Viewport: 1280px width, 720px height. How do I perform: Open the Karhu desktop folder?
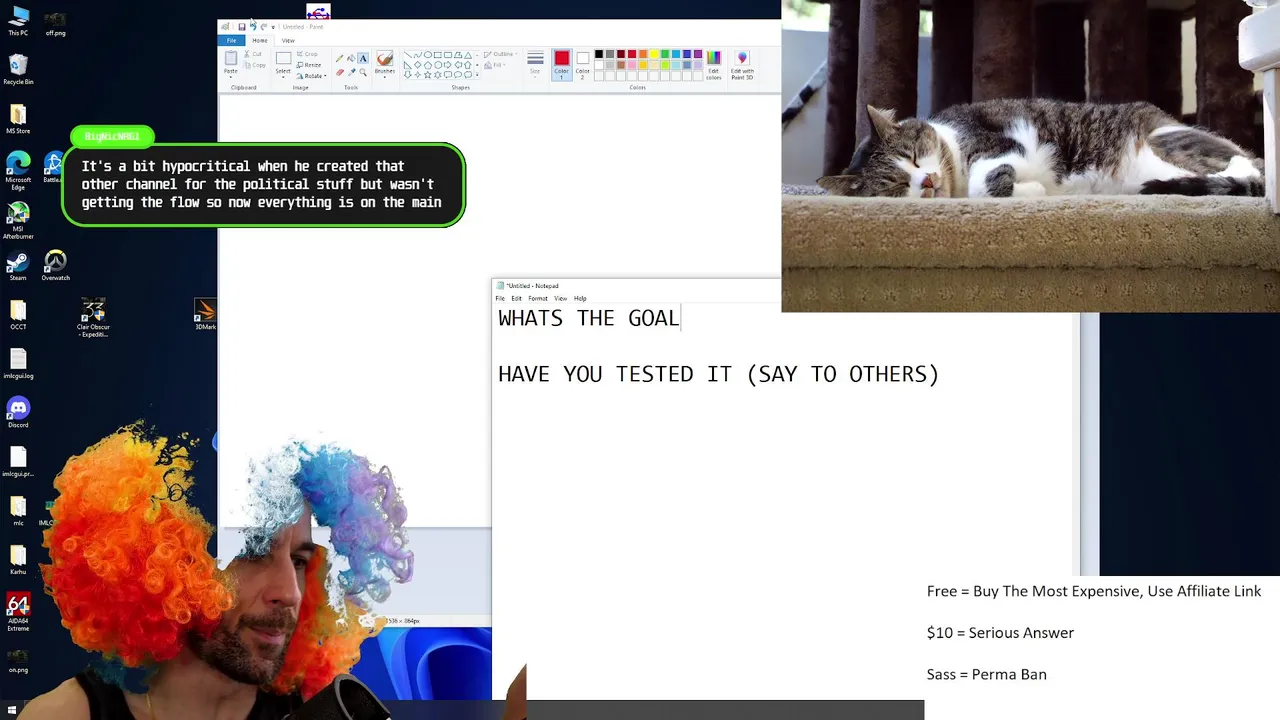coord(18,559)
